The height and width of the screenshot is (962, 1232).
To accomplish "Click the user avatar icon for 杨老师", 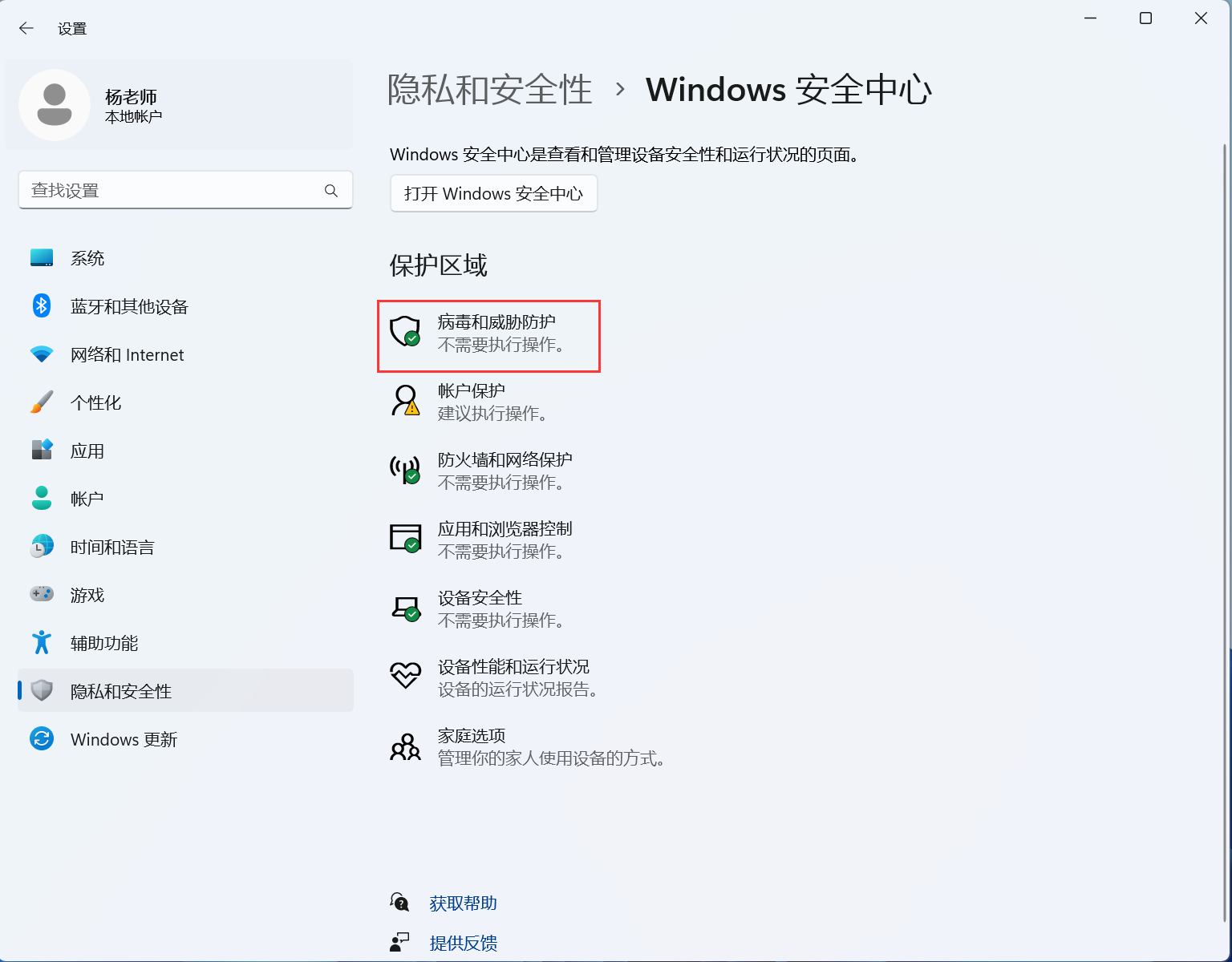I will (x=55, y=105).
